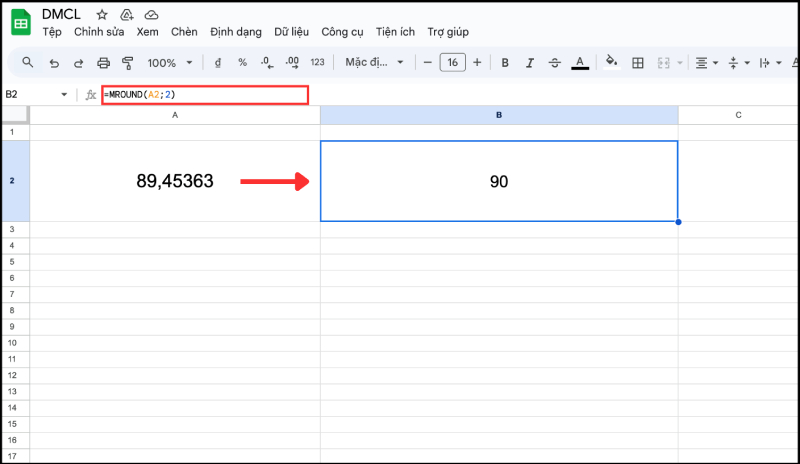This screenshot has height=464, width=800.
Task: Toggle italic formatting
Action: (530, 63)
